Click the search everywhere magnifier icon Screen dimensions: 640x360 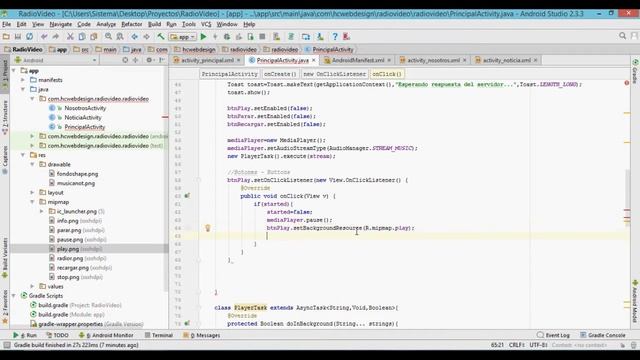pos(622,36)
